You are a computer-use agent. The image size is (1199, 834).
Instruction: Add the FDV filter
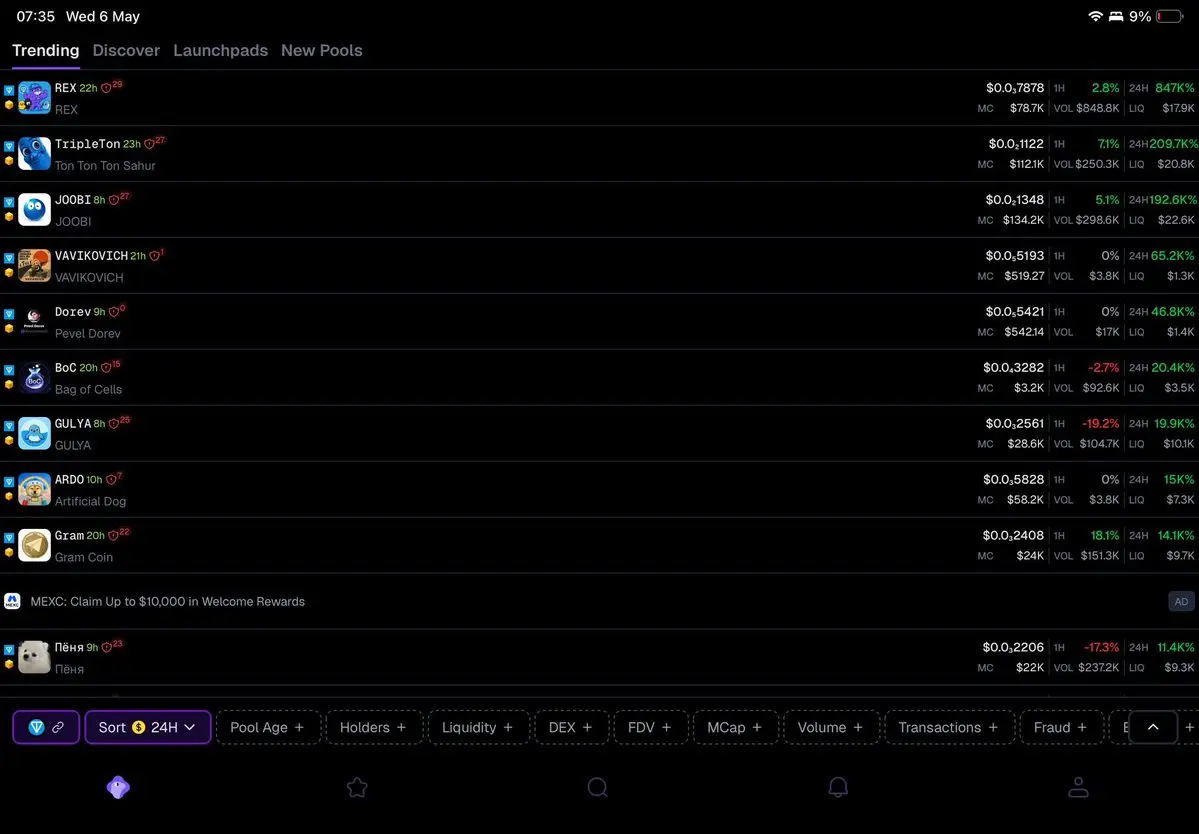point(649,727)
